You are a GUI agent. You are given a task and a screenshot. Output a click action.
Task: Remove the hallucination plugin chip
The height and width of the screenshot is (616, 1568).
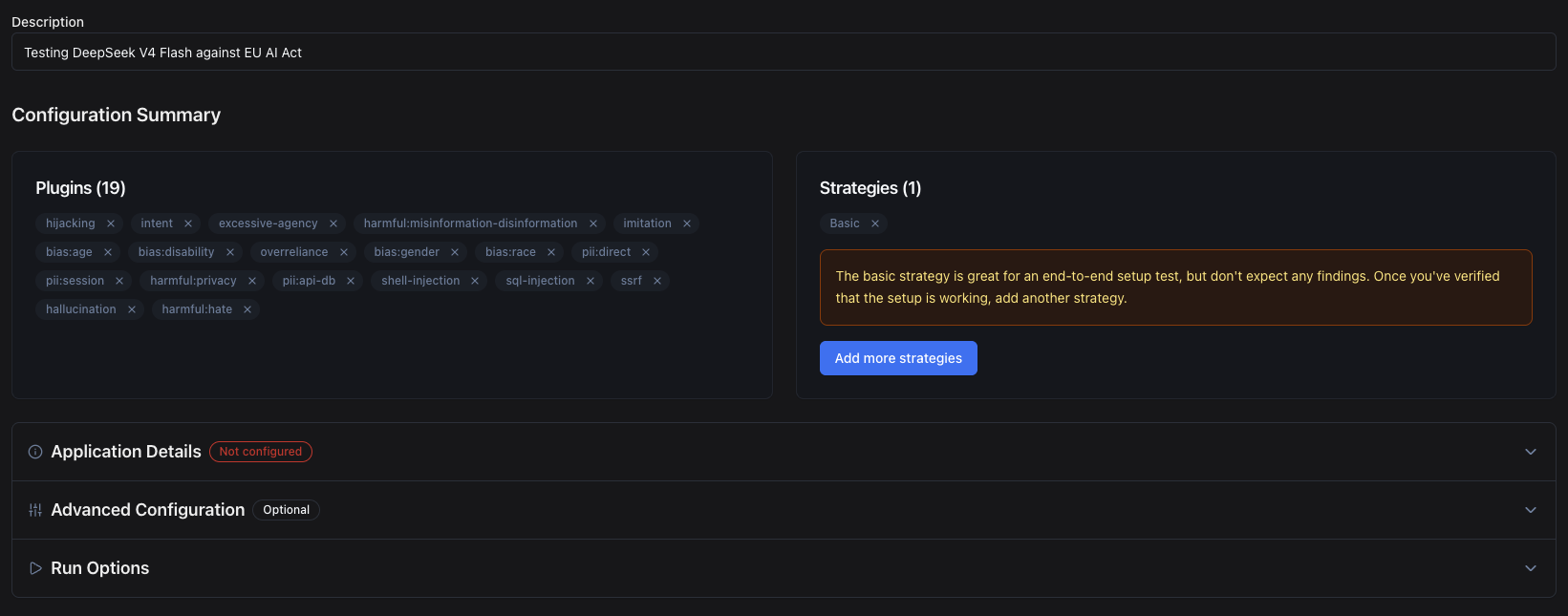(x=132, y=309)
